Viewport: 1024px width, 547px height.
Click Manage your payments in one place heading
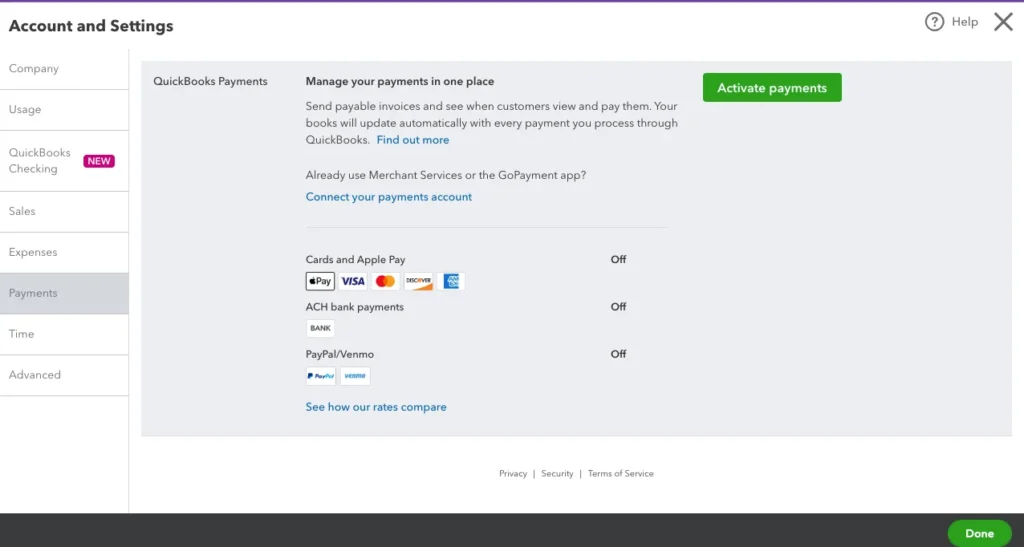[x=400, y=81]
